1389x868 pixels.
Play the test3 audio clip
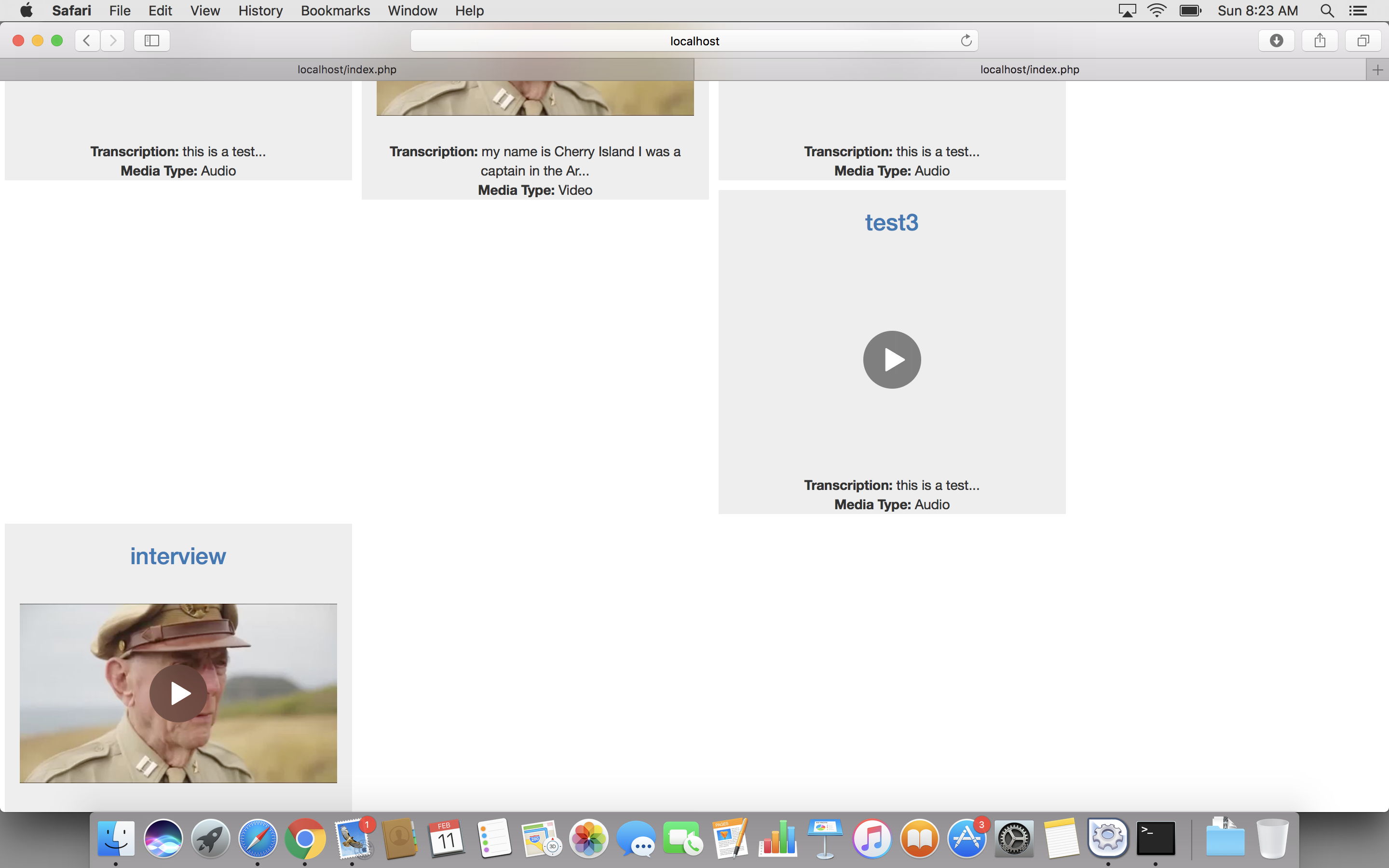coord(891,360)
